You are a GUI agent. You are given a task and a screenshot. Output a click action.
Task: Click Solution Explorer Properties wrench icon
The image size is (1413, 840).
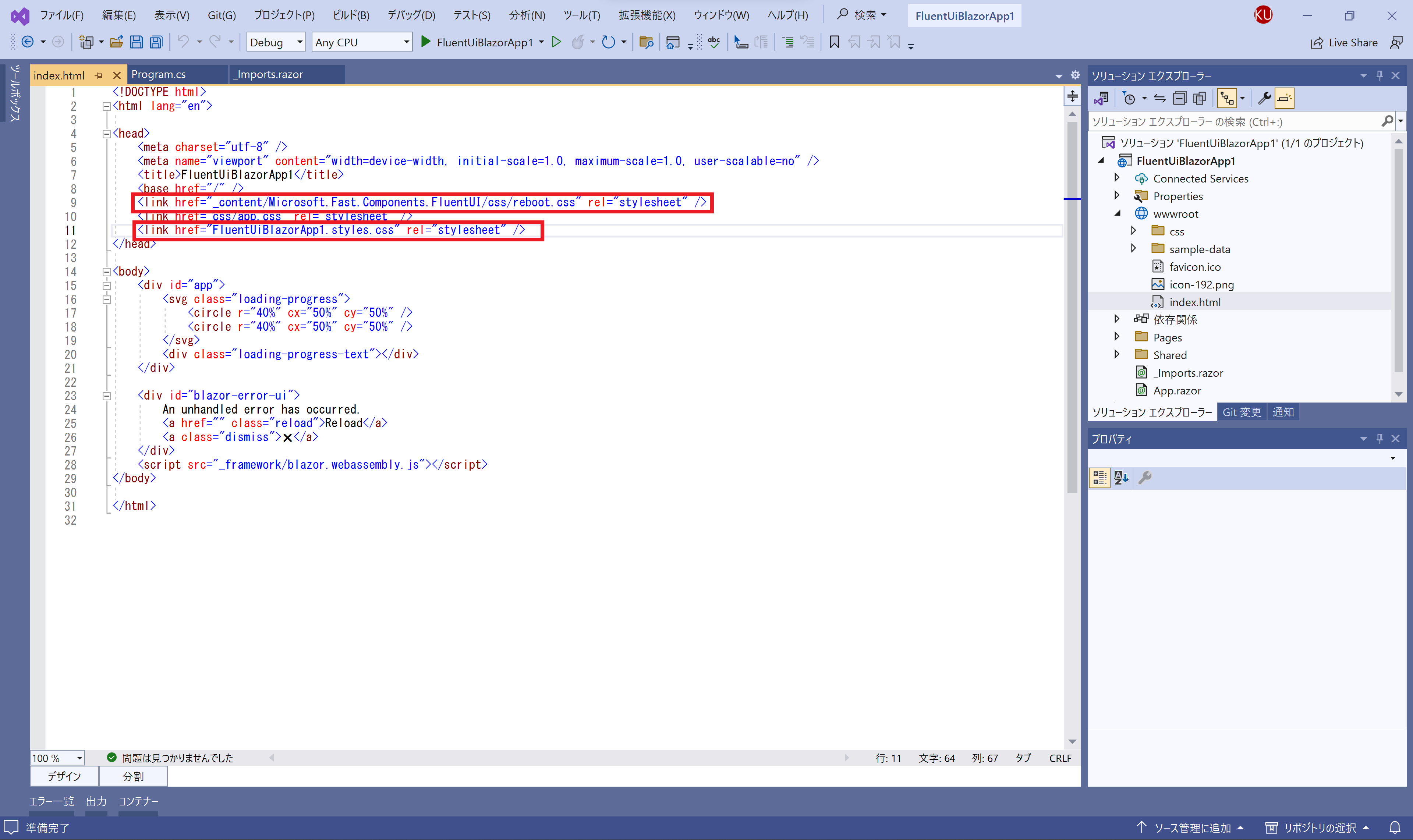tap(1264, 99)
